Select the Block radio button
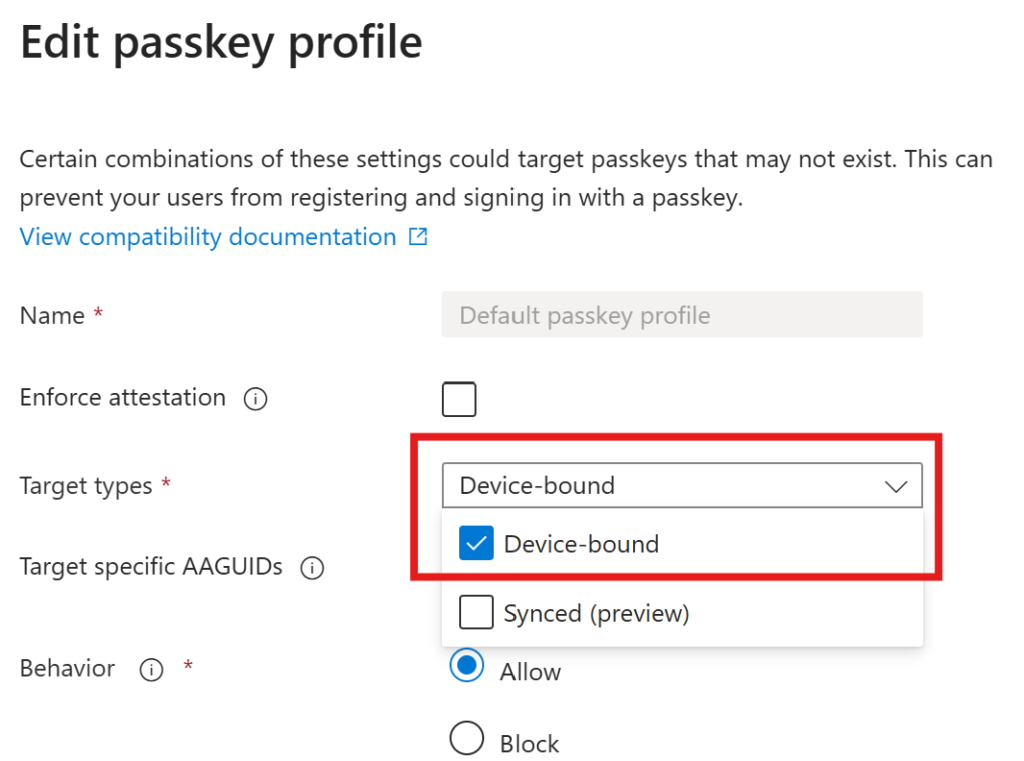The width and height of the screenshot is (1024, 761). pyautogui.click(x=467, y=740)
